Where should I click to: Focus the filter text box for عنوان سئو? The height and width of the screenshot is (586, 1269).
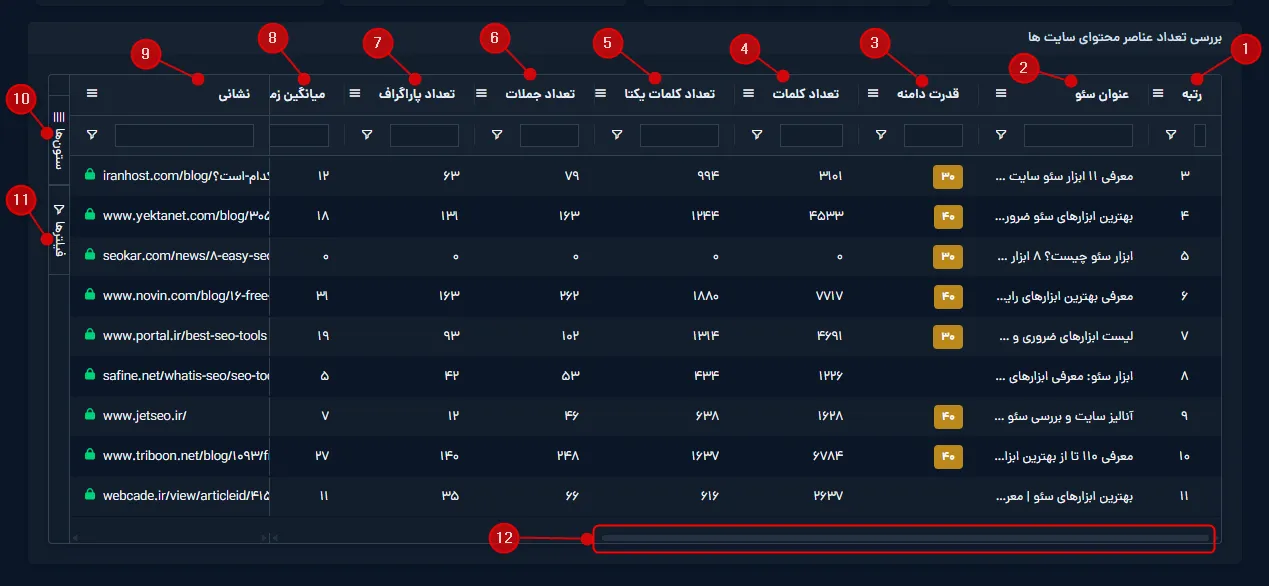coord(1078,135)
